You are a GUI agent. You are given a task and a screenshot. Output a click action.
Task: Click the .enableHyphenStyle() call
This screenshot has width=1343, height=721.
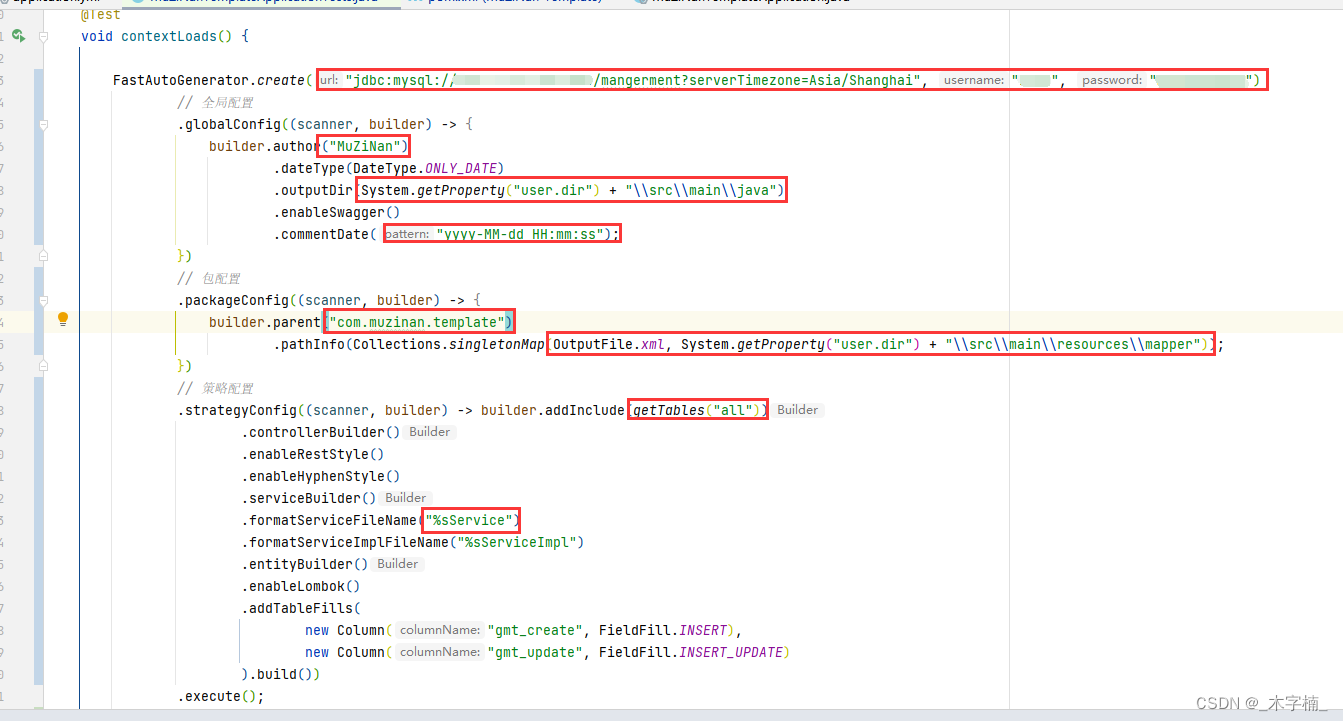[321, 476]
